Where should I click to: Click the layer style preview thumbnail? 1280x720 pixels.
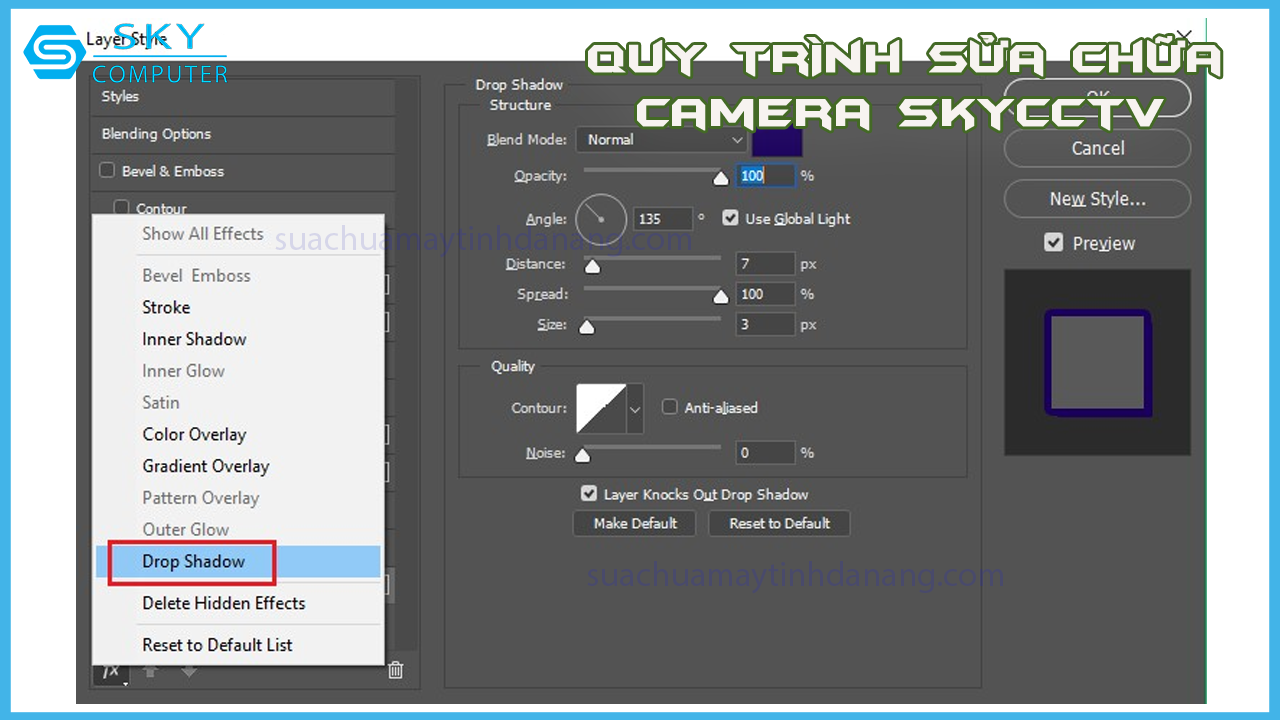1097,362
